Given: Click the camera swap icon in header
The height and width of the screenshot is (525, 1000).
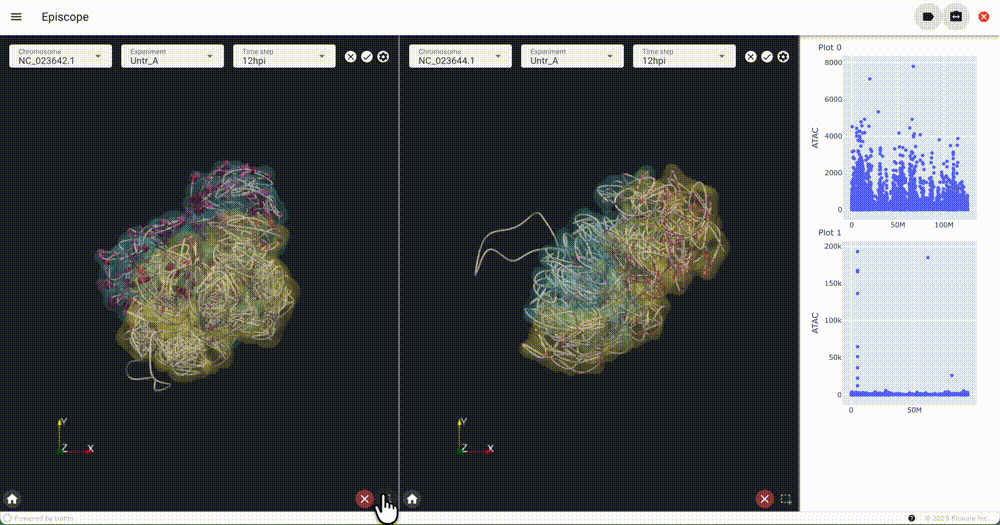Looking at the screenshot, I should (955, 17).
